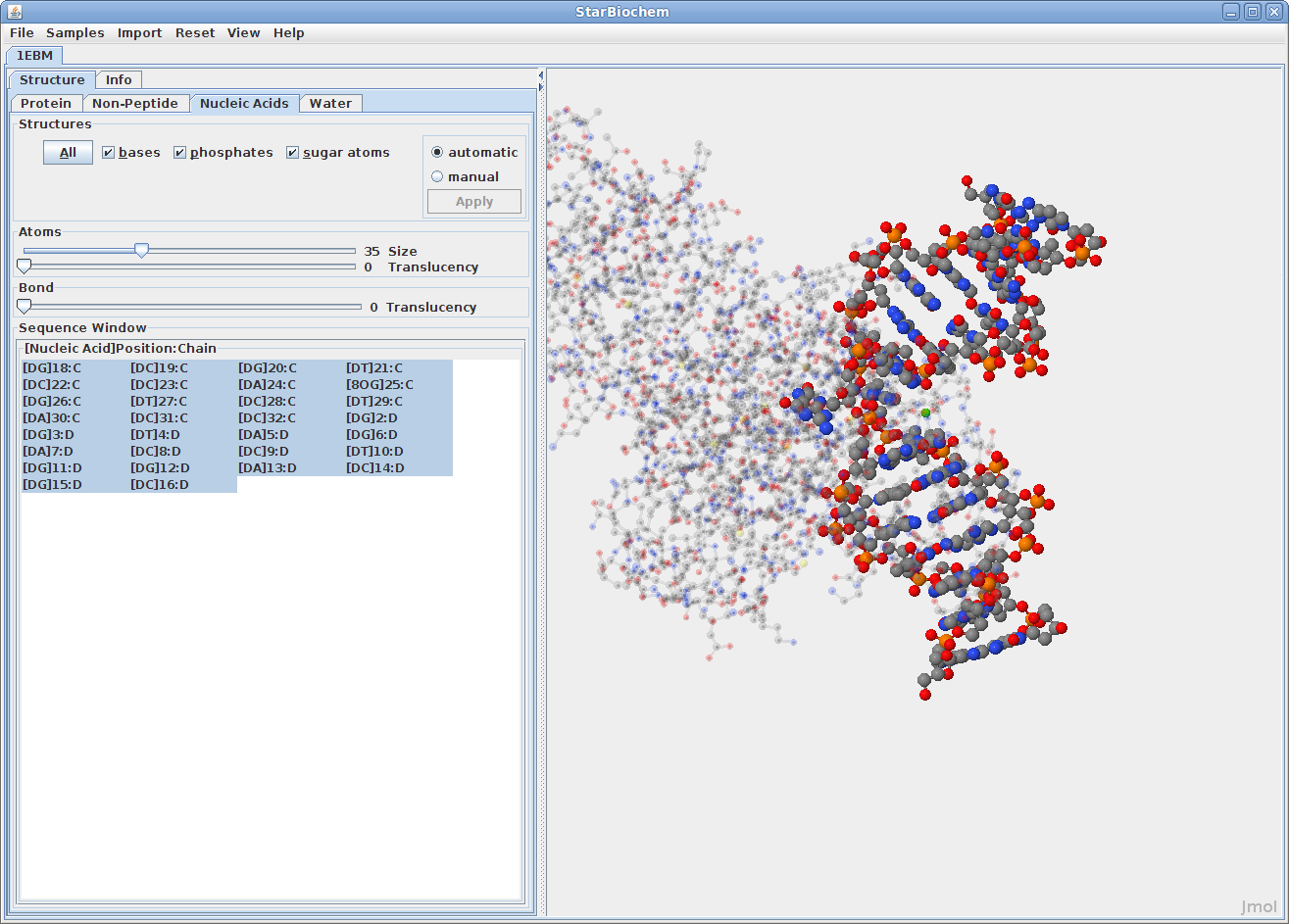1289x924 pixels.
Task: Select the Nucleic Acids tab
Action: click(244, 103)
